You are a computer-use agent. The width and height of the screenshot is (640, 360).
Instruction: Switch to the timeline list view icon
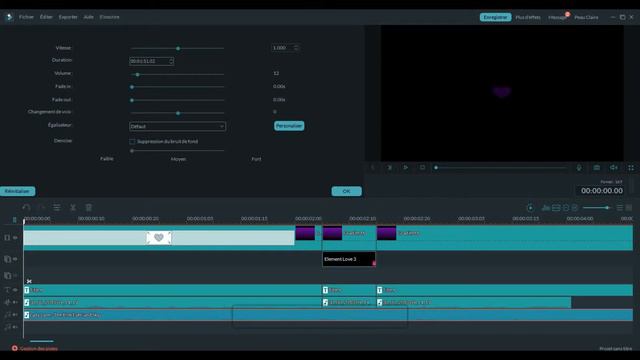[620, 208]
